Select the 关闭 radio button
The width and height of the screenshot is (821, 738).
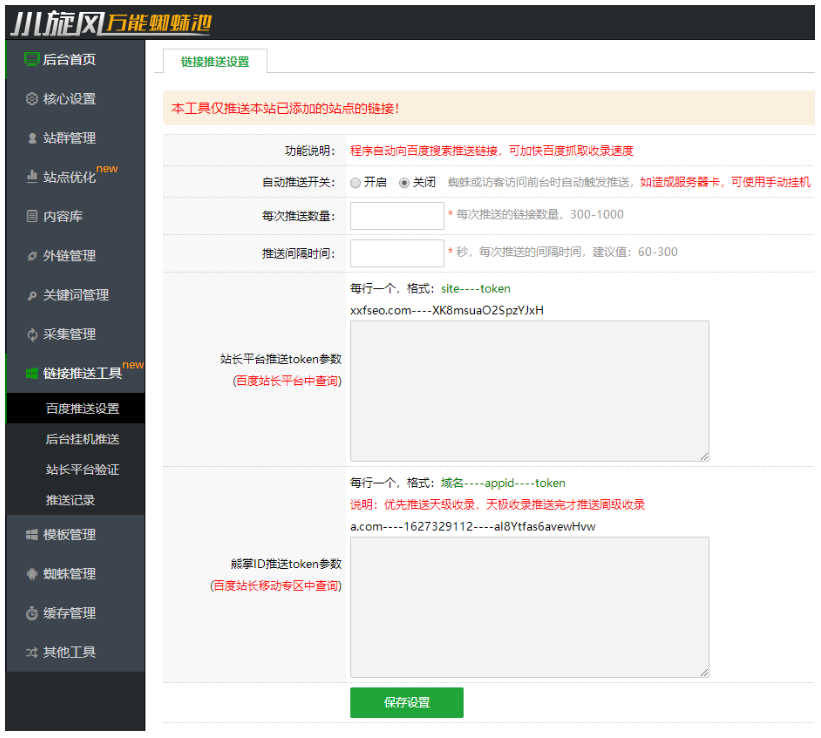404,183
